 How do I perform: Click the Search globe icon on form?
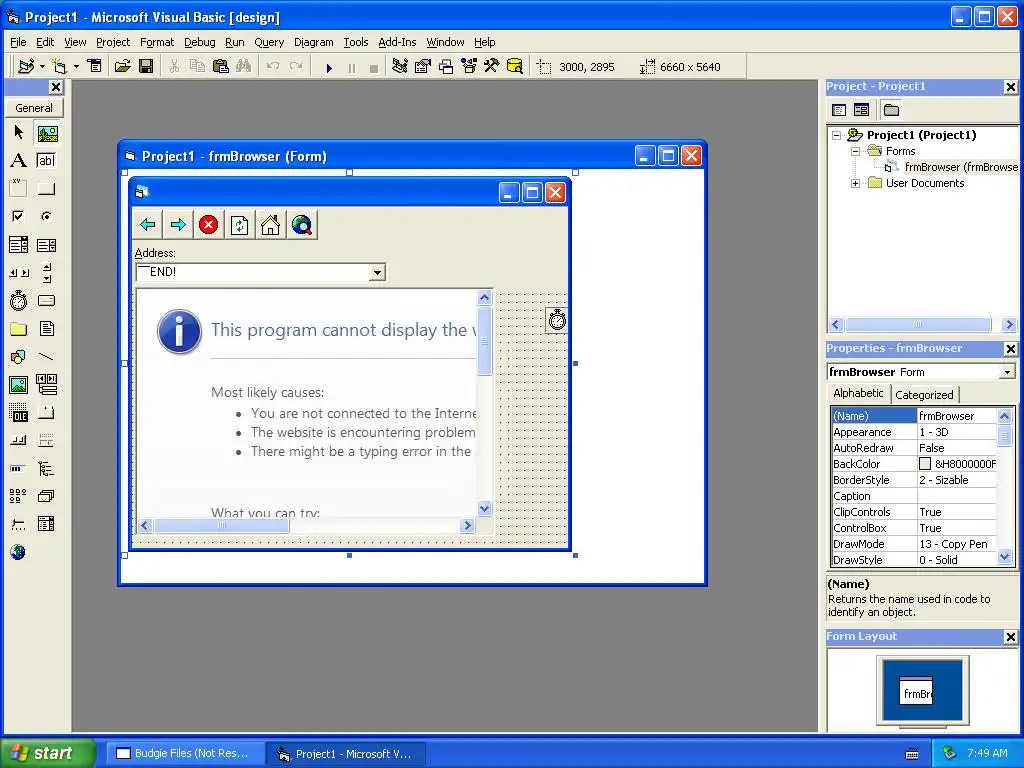302,225
